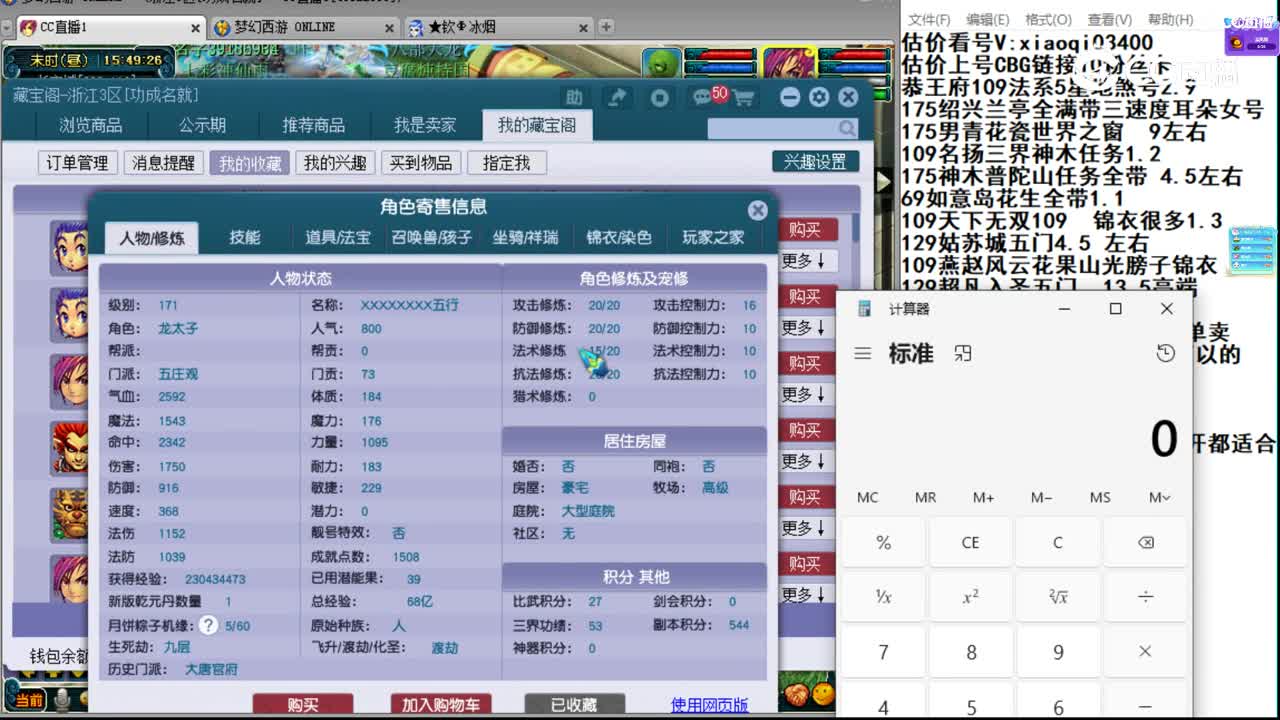This screenshot has height=720, width=1280.
Task: Open Notepad 查看(V) menu
Action: [1109, 19]
